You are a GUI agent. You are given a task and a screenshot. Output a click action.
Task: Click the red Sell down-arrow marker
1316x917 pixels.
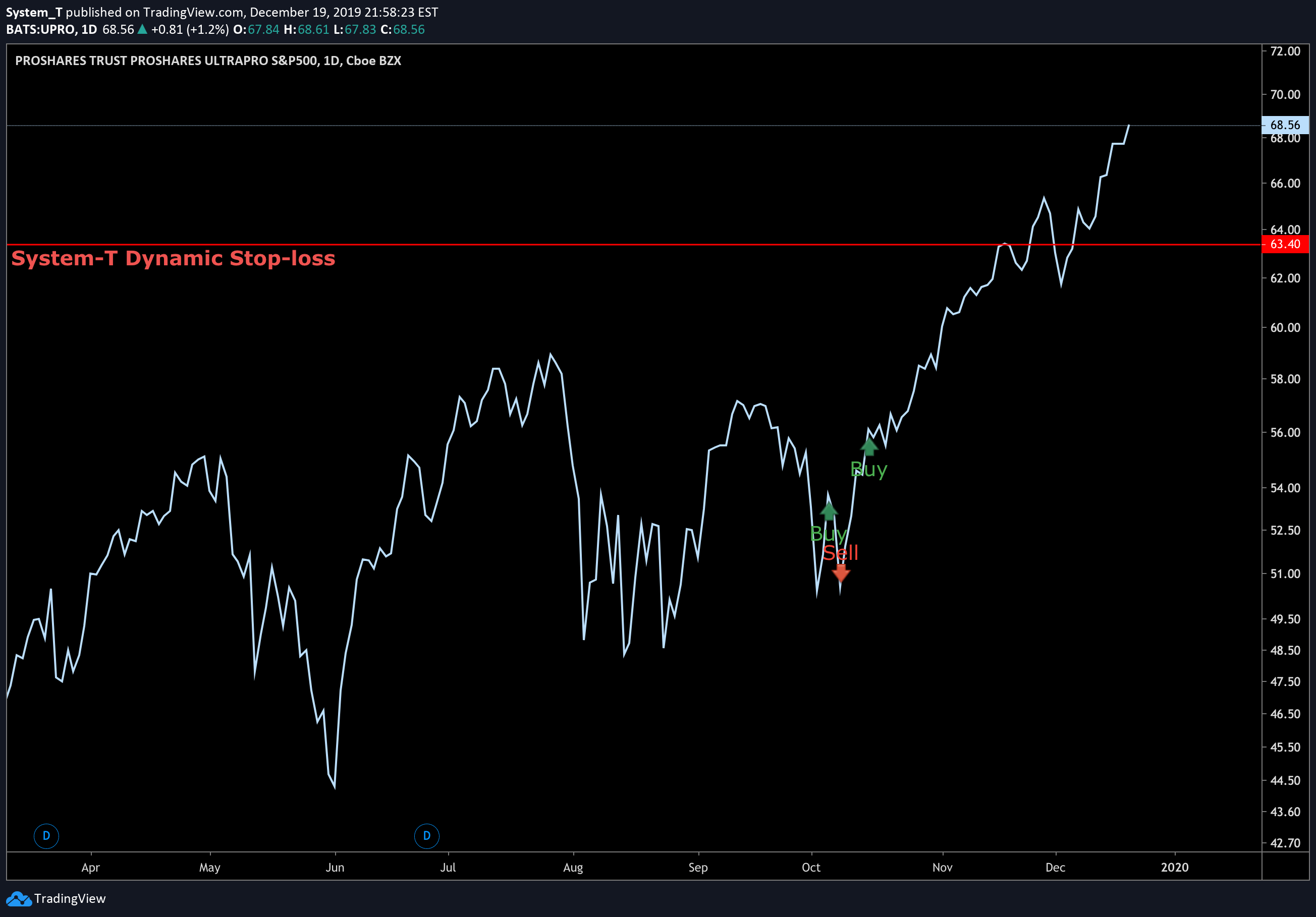coord(841,573)
